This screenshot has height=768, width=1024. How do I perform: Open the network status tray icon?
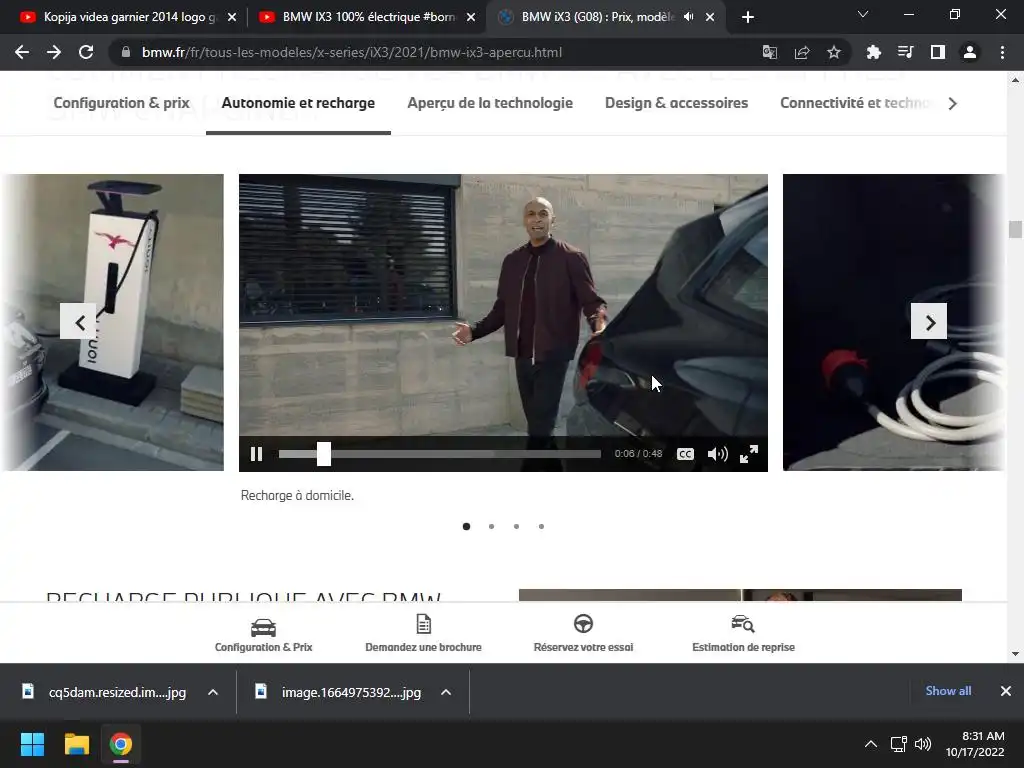pos(898,744)
